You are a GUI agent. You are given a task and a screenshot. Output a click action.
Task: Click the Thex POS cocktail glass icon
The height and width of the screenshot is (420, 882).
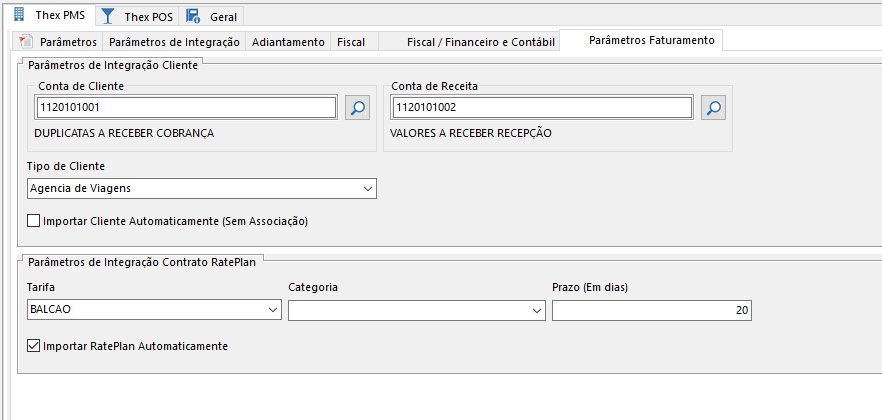108,16
